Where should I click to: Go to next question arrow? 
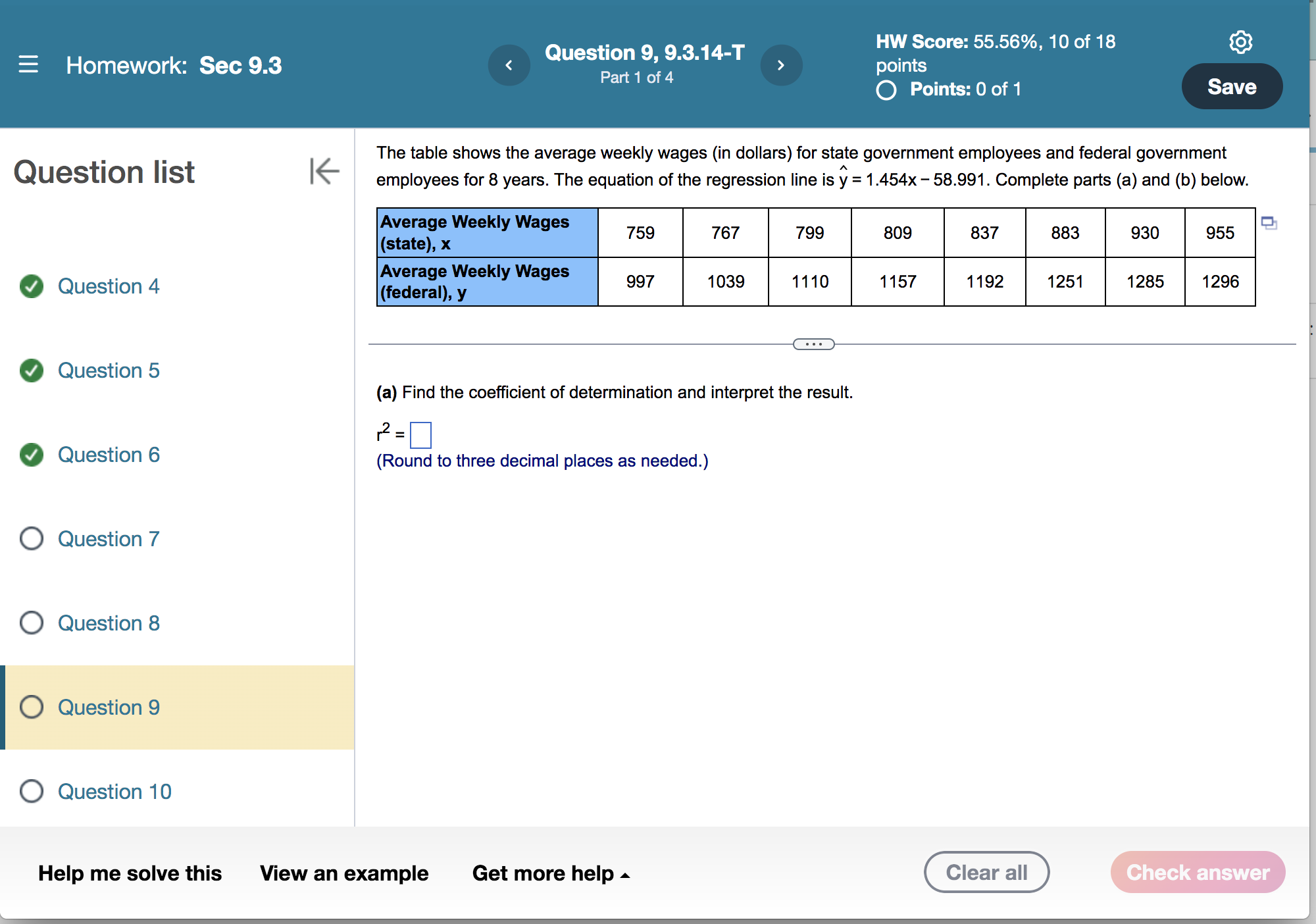tap(781, 65)
